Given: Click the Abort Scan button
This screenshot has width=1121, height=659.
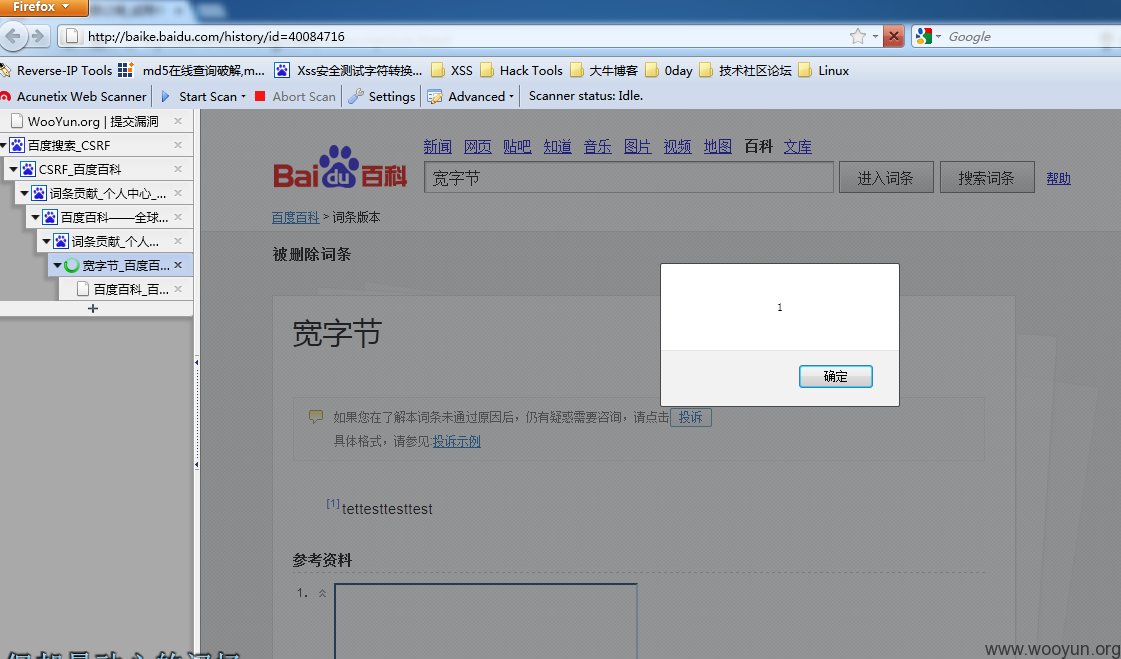Looking at the screenshot, I should (295, 96).
